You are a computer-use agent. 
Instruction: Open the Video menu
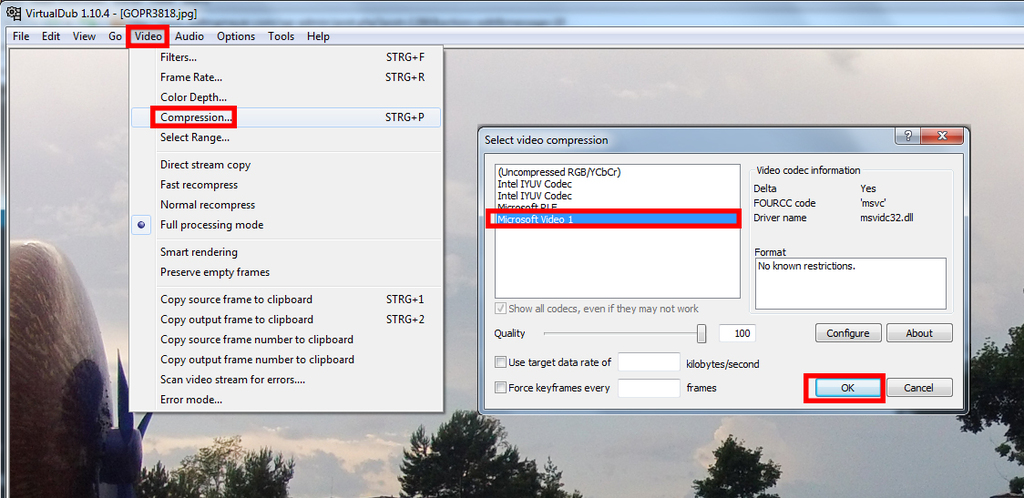pos(148,37)
